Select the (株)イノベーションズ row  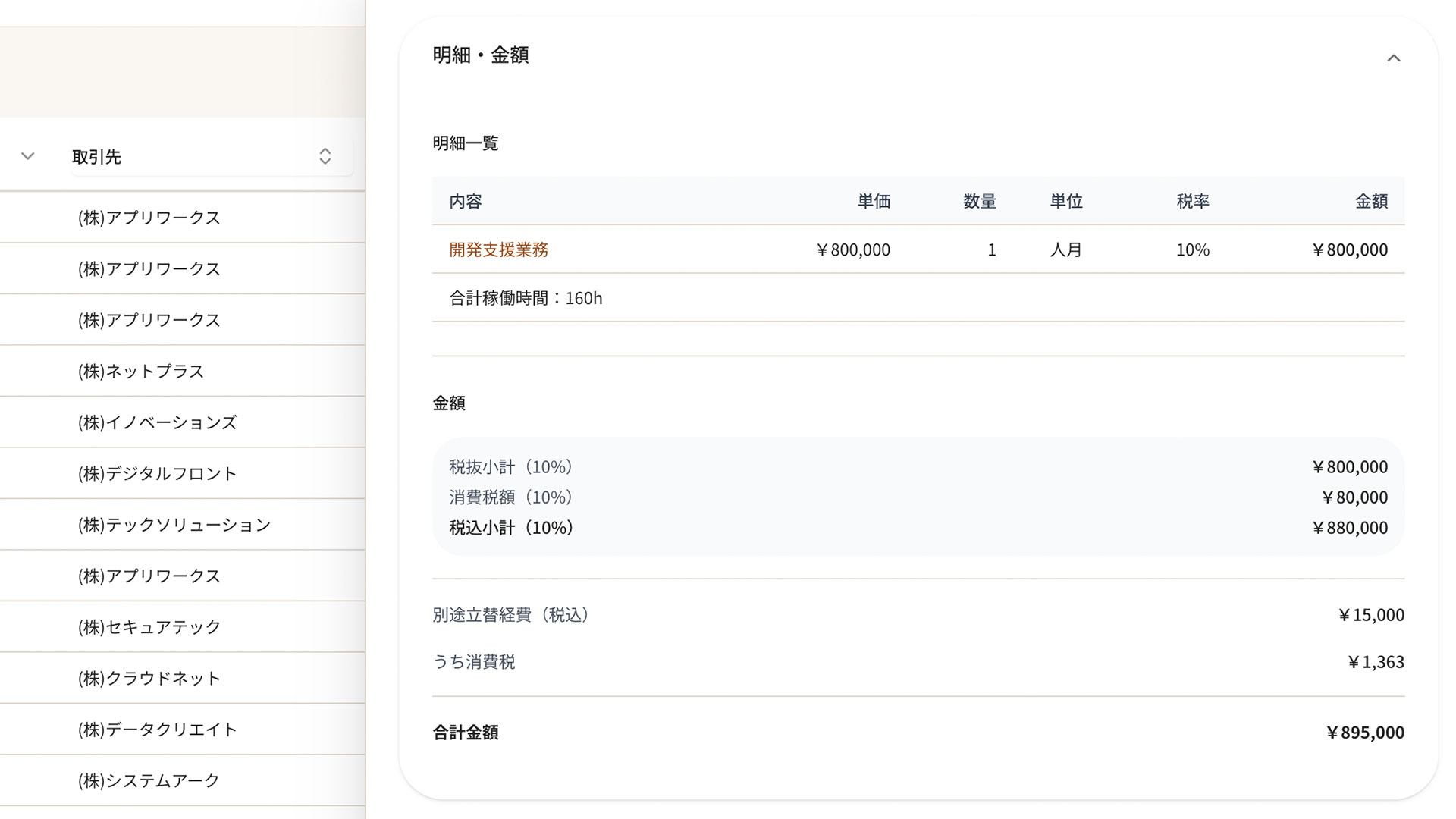pos(157,422)
